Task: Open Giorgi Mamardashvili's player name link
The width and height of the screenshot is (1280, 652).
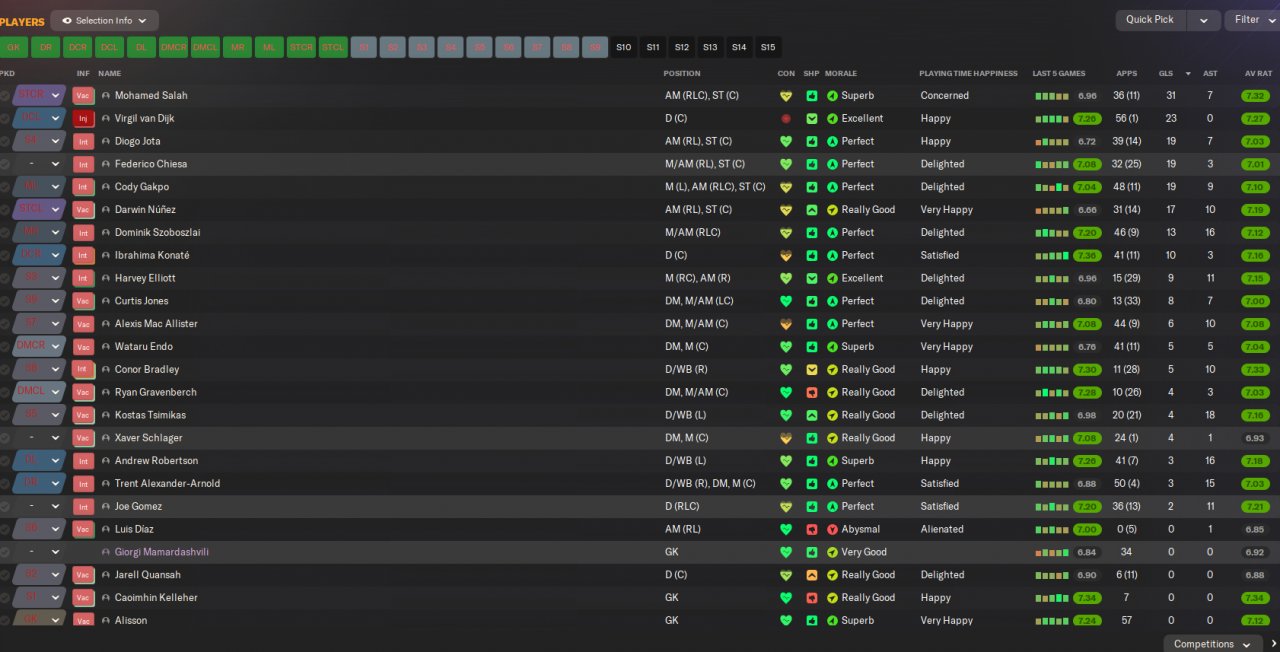Action: [162, 552]
